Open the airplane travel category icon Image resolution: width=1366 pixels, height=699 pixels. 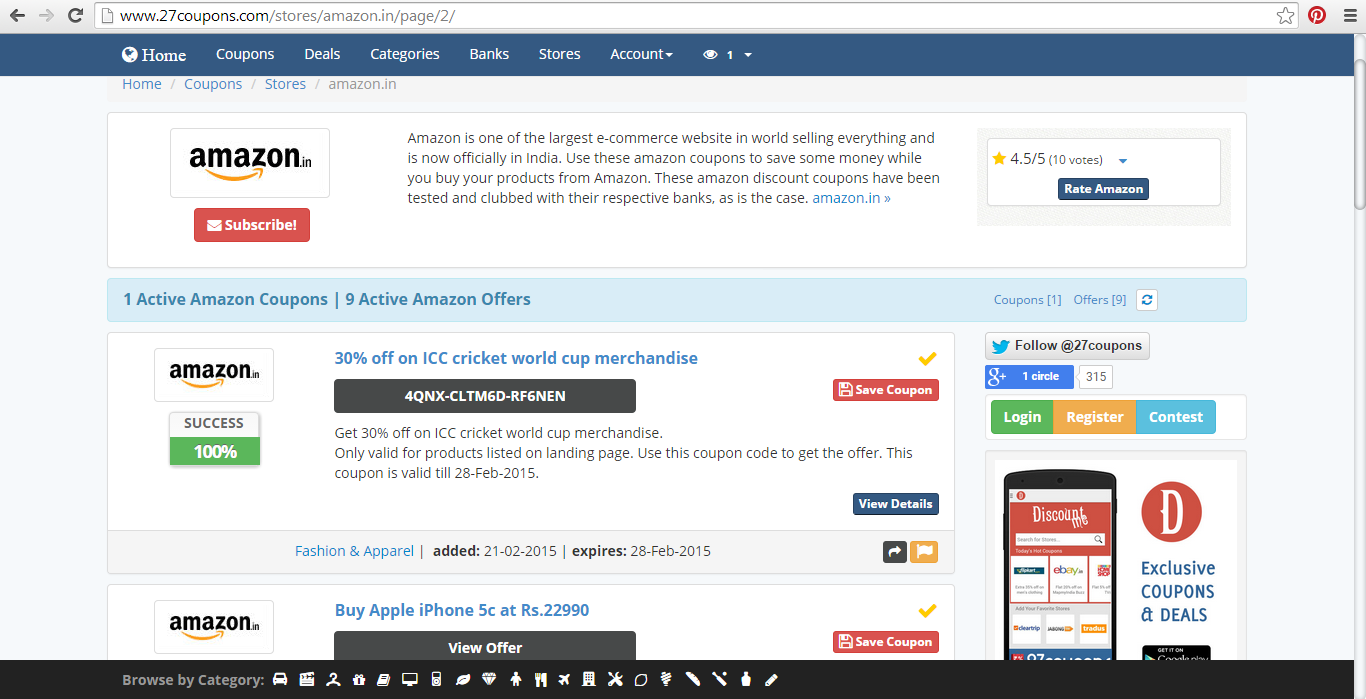[x=564, y=679]
